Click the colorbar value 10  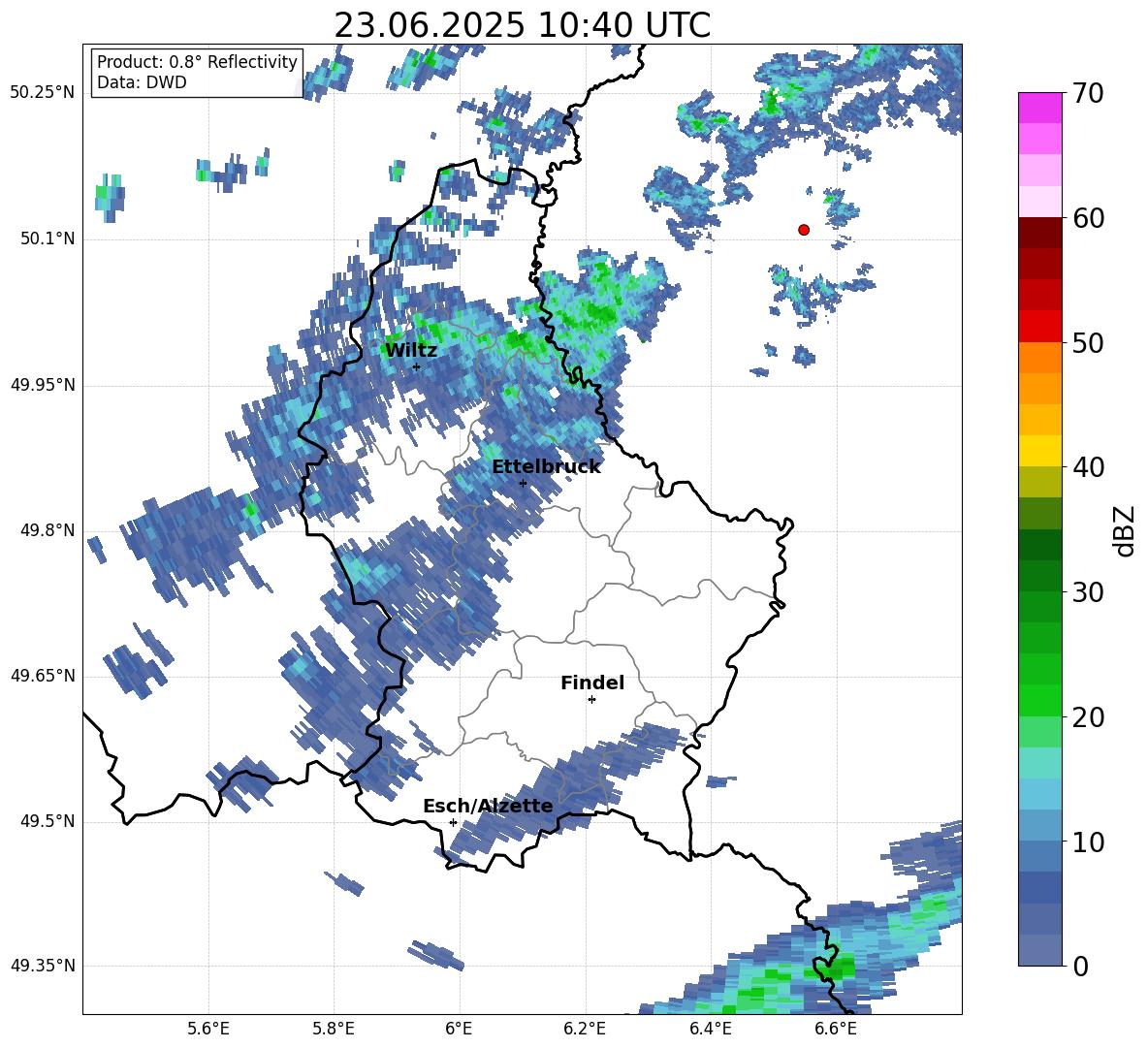[1088, 842]
